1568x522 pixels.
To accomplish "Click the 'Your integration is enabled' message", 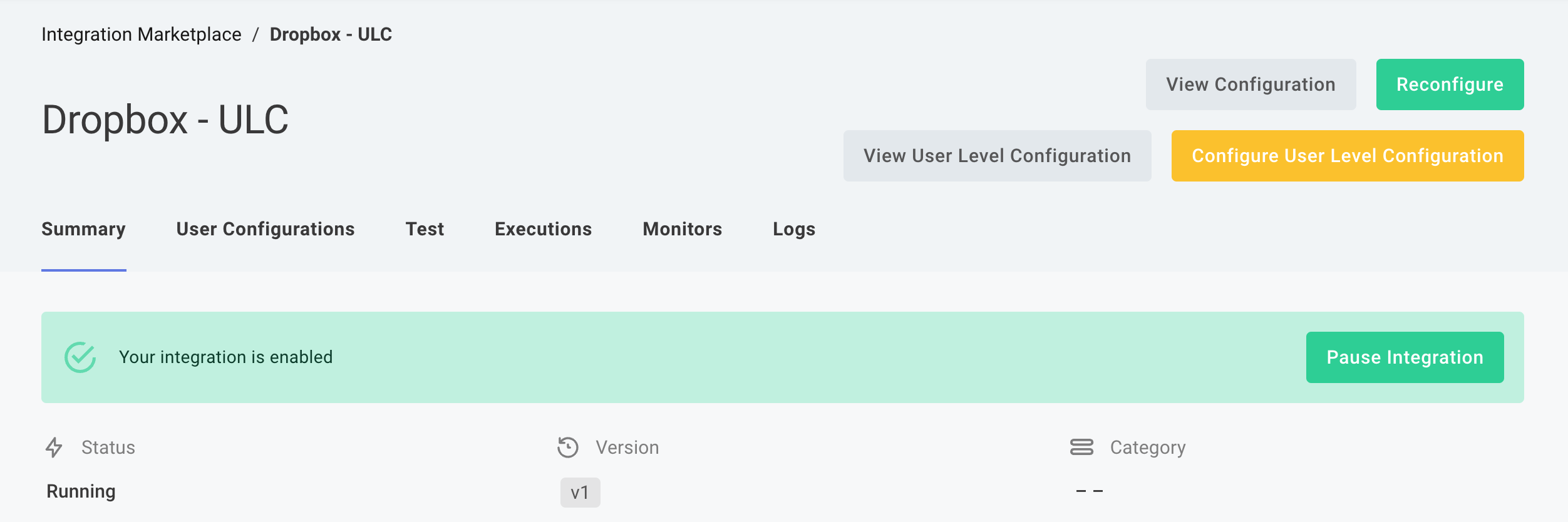I will point(225,357).
